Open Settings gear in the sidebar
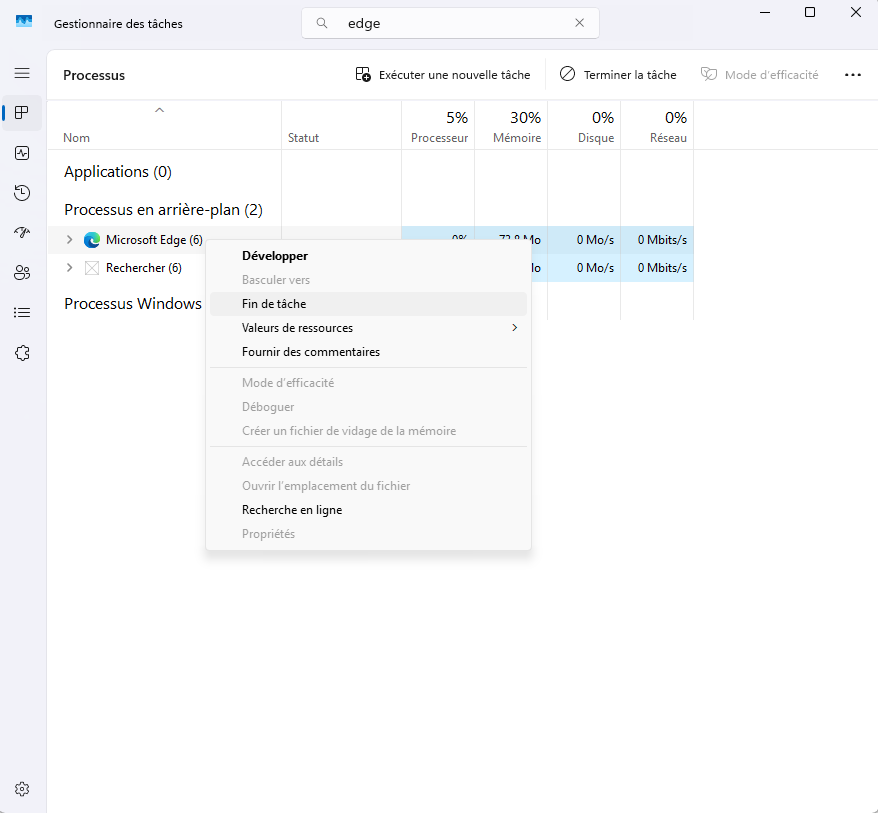Image resolution: width=878 pixels, height=813 pixels. [x=22, y=789]
